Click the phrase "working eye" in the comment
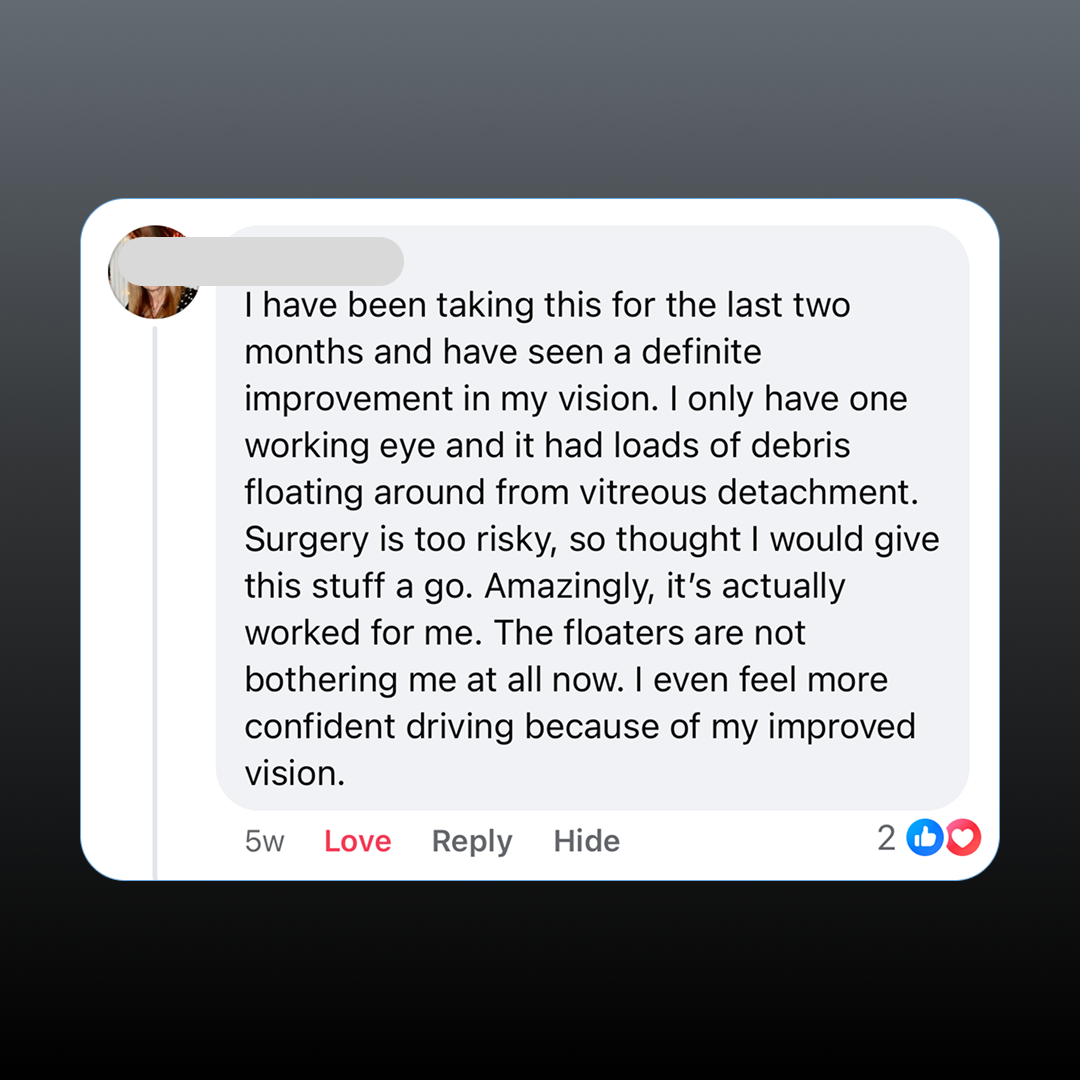Screen dimensions: 1080x1080 (x=340, y=445)
